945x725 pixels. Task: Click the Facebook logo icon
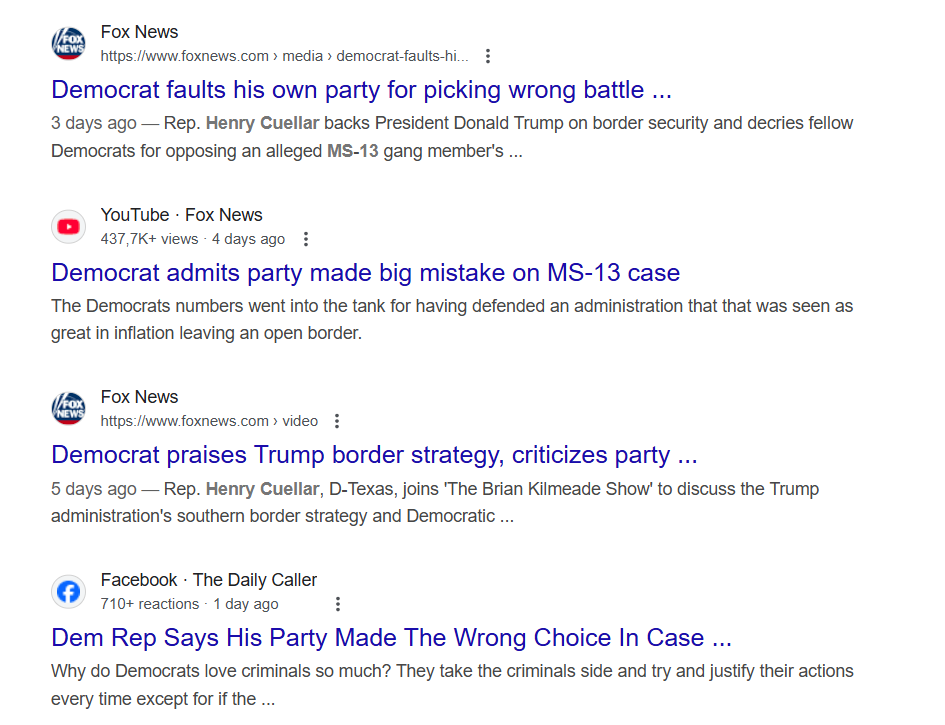[x=69, y=591]
